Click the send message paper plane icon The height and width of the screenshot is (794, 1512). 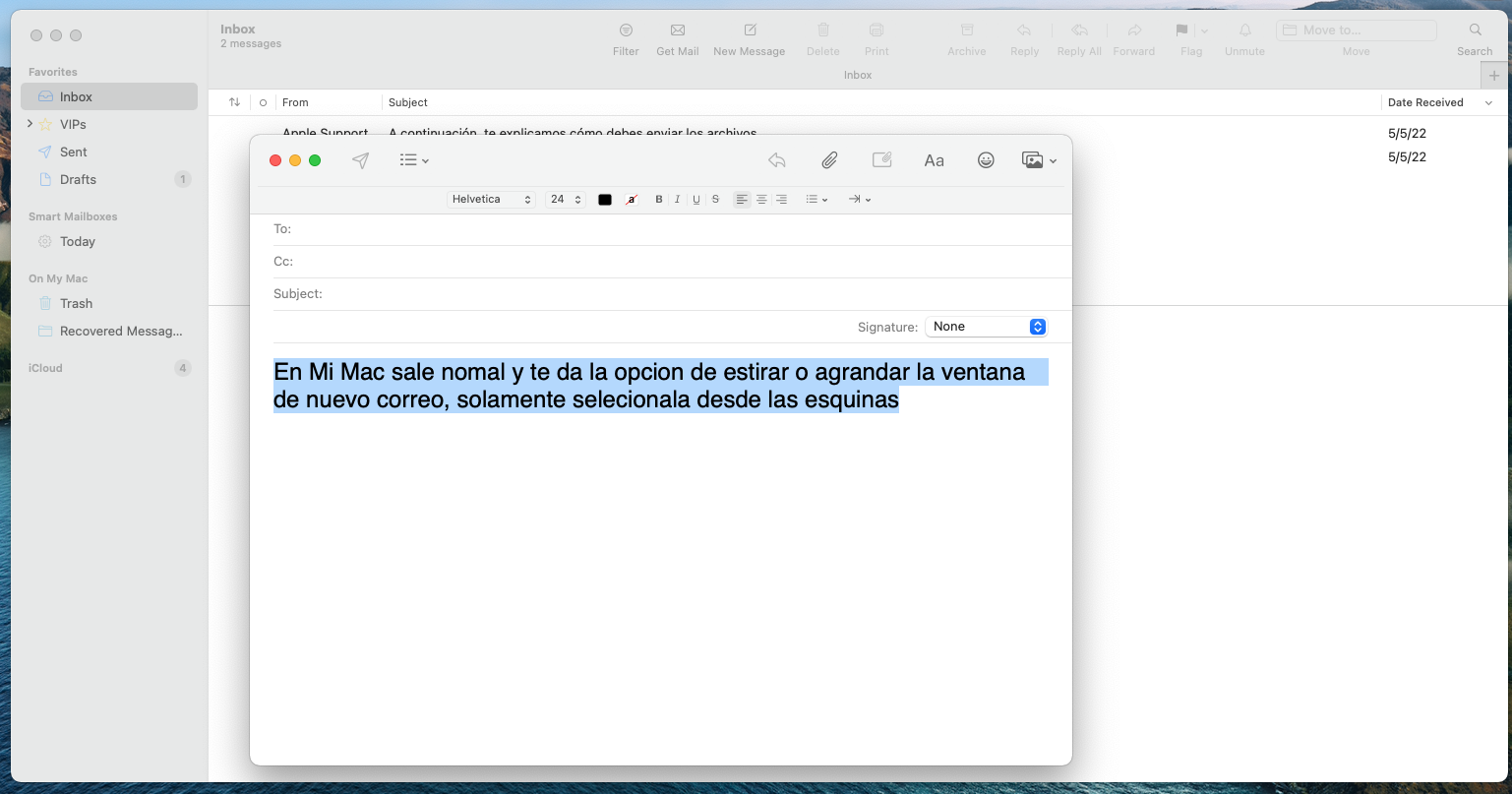click(361, 160)
